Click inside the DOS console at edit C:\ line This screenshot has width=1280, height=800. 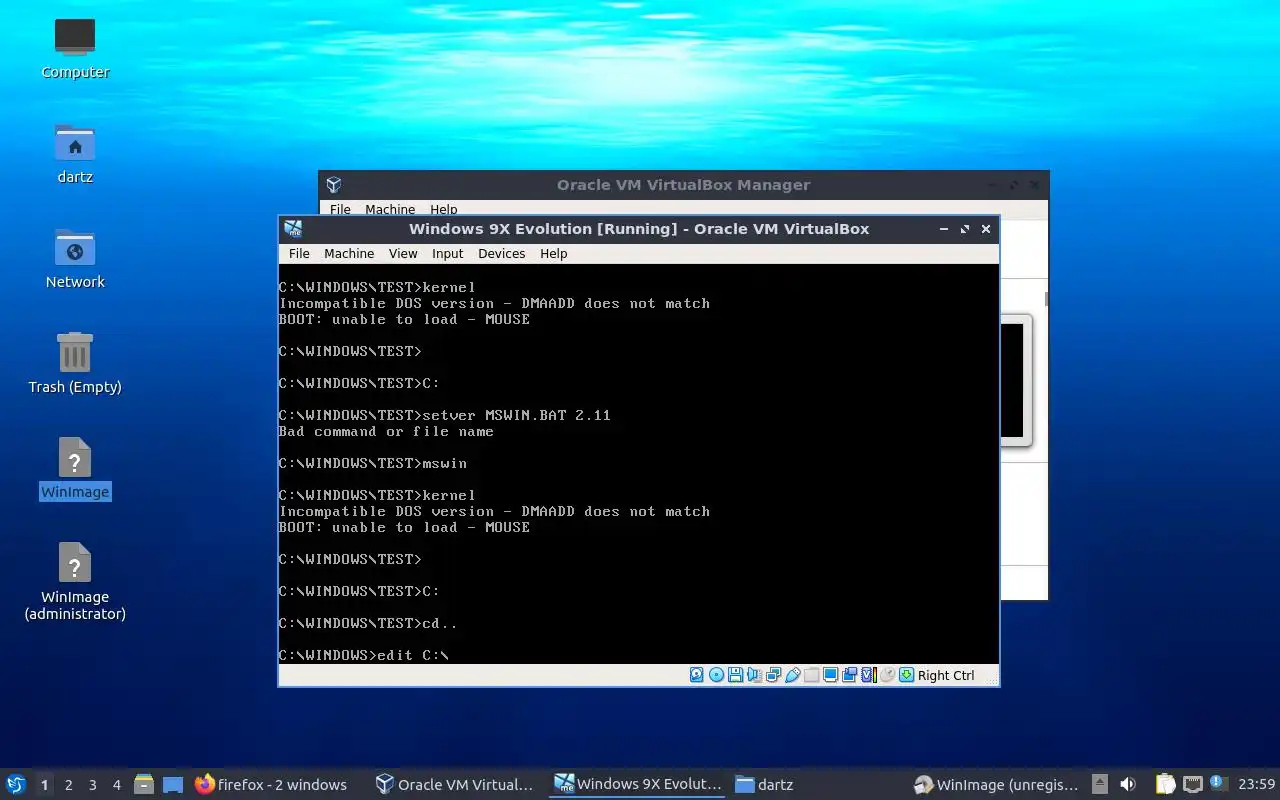coord(364,655)
